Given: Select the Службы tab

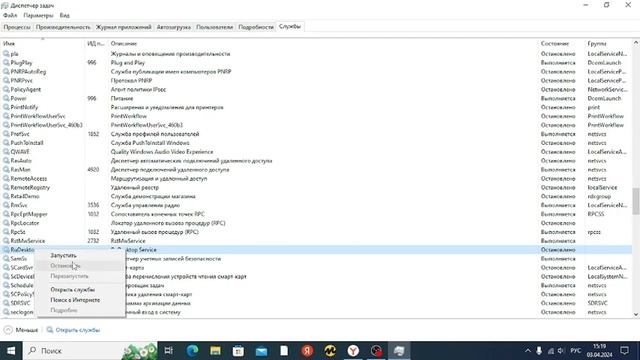Looking at the screenshot, I should point(290,26).
